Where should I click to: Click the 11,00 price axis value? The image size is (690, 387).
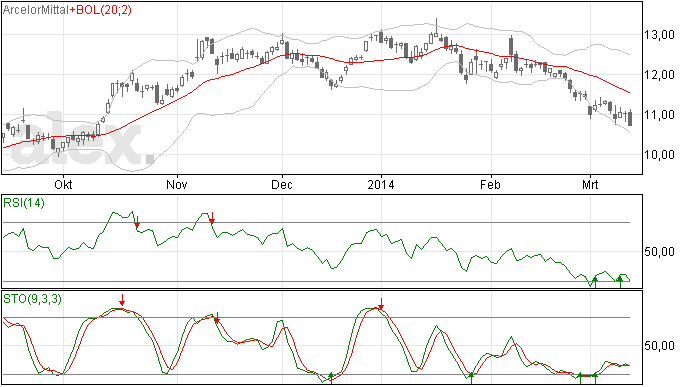point(659,115)
